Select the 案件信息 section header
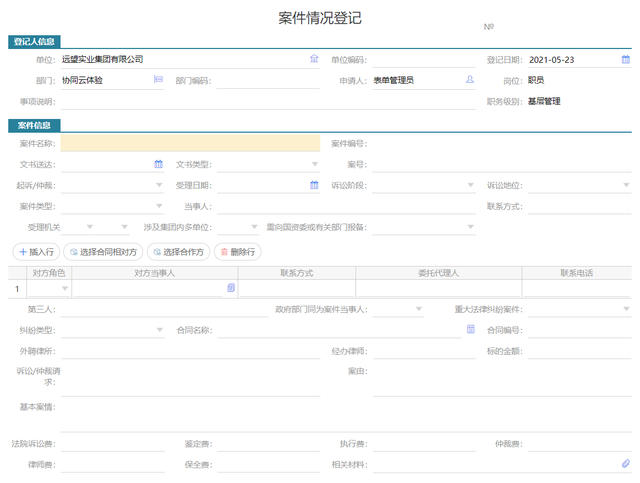This screenshot has height=483, width=640. coord(35,125)
